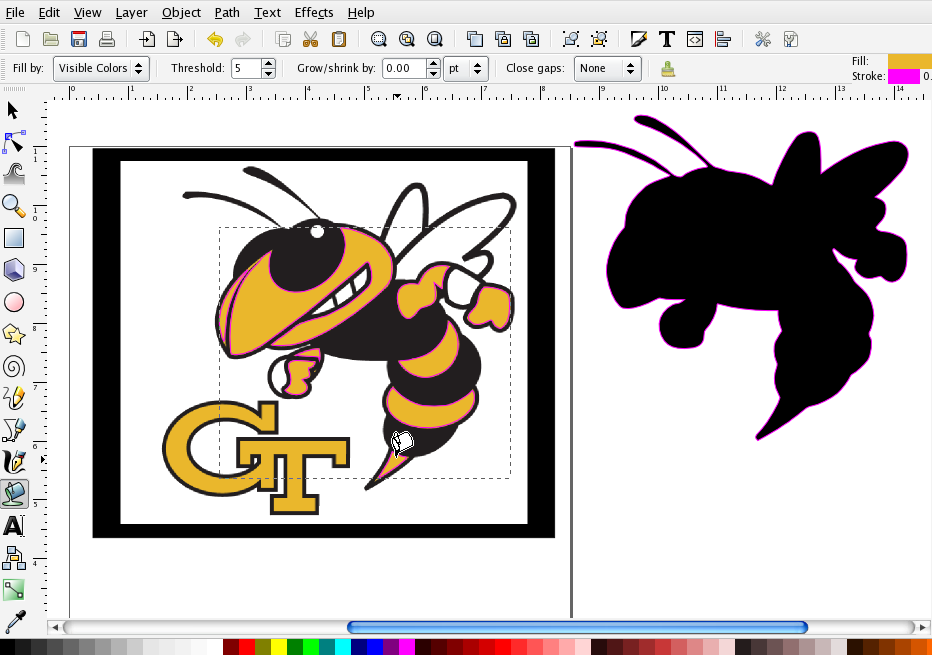Open the Layer menu

pos(131,12)
